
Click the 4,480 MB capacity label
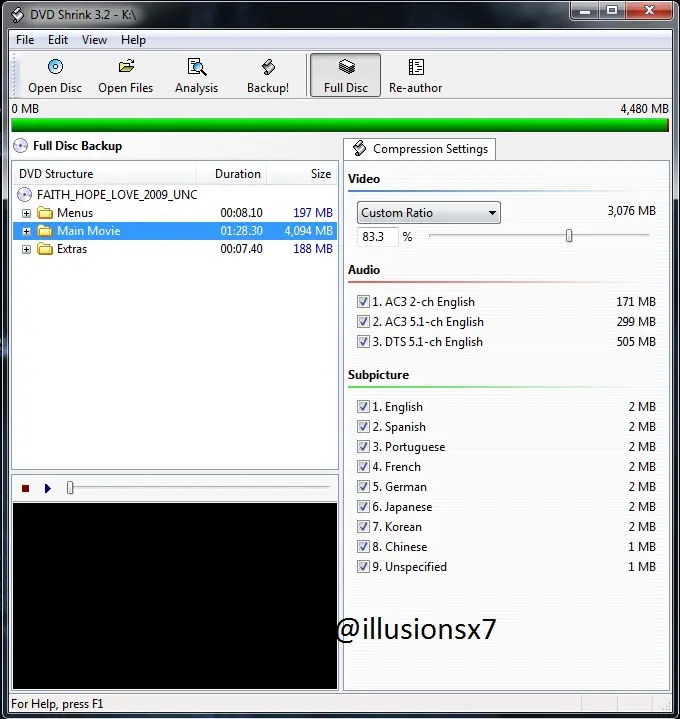click(x=644, y=109)
